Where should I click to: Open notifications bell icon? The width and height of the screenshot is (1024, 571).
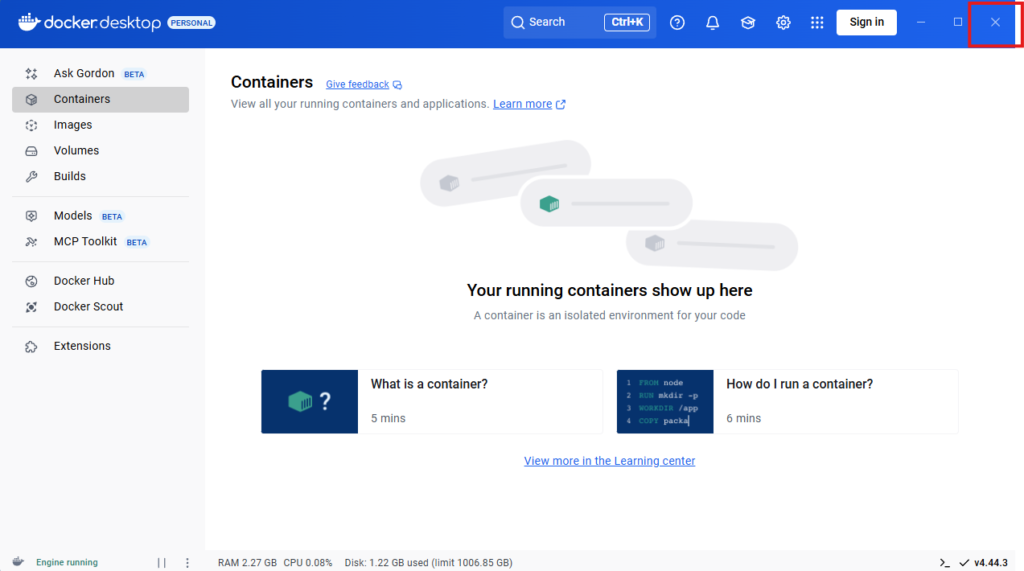[x=712, y=22]
